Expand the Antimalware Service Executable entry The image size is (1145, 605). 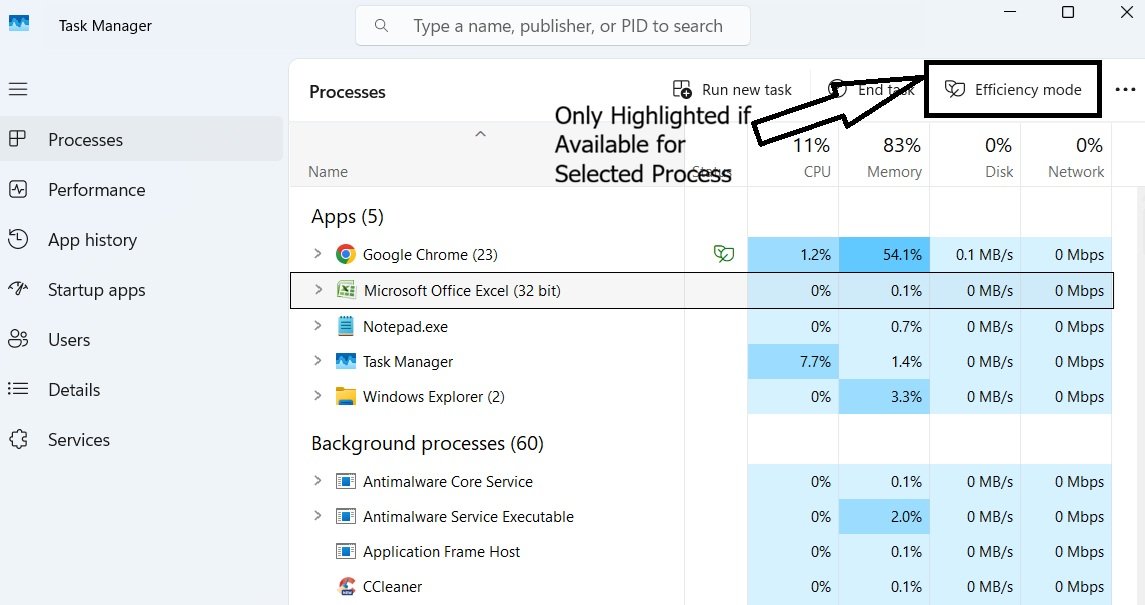point(318,515)
